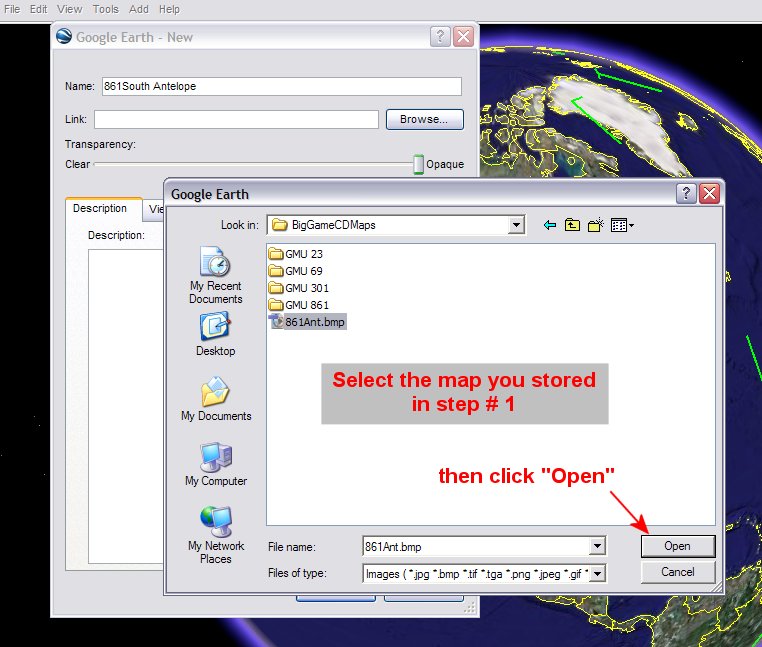Viewport: 762px width, 647px height.
Task: Open the Help menu
Action: click(169, 9)
